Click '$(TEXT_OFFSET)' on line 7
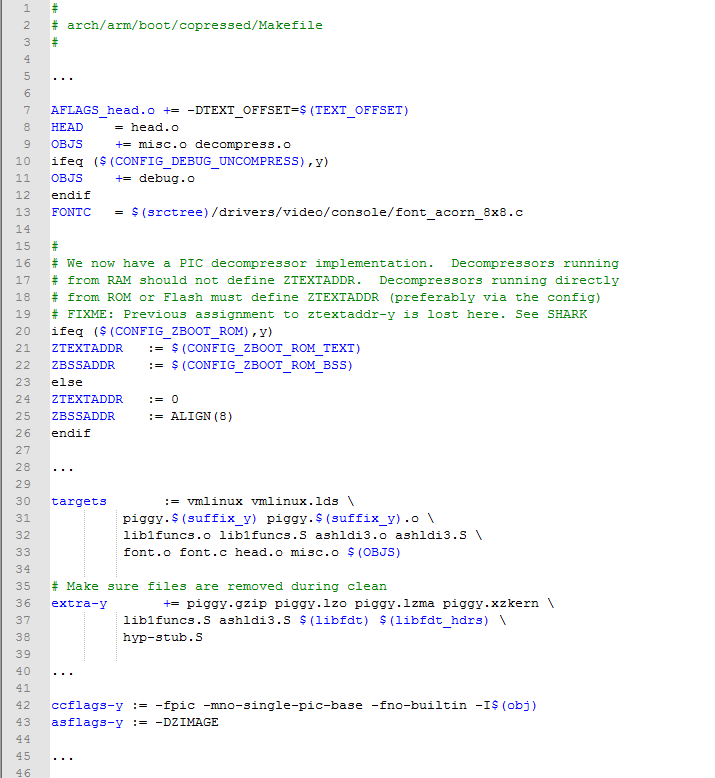 [x=354, y=110]
